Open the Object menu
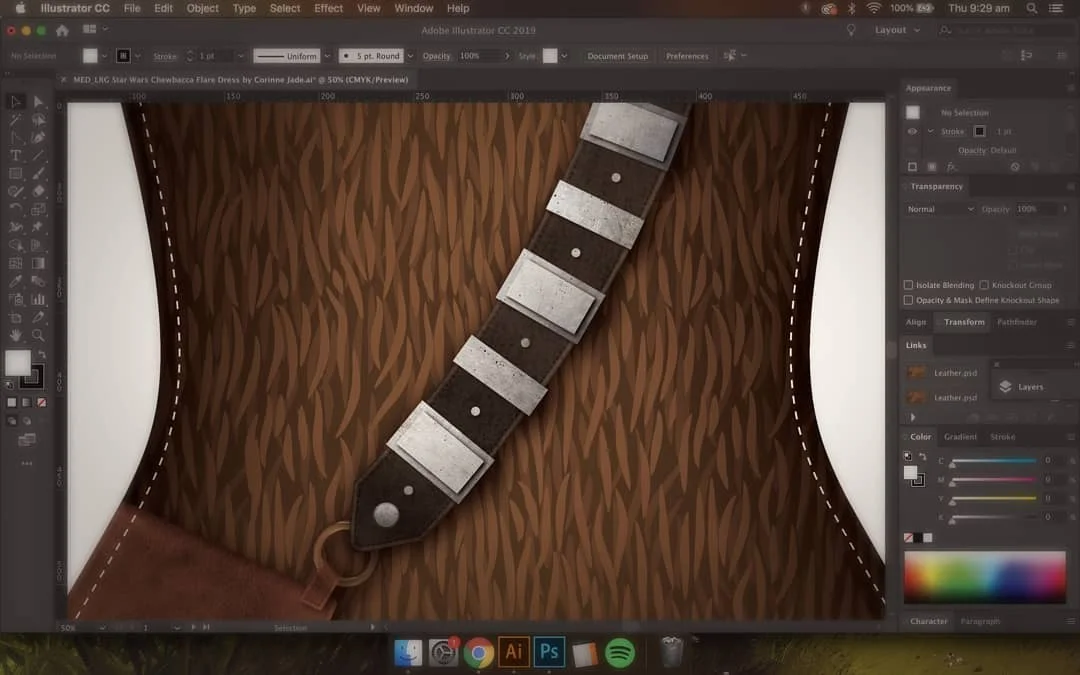 tap(202, 8)
